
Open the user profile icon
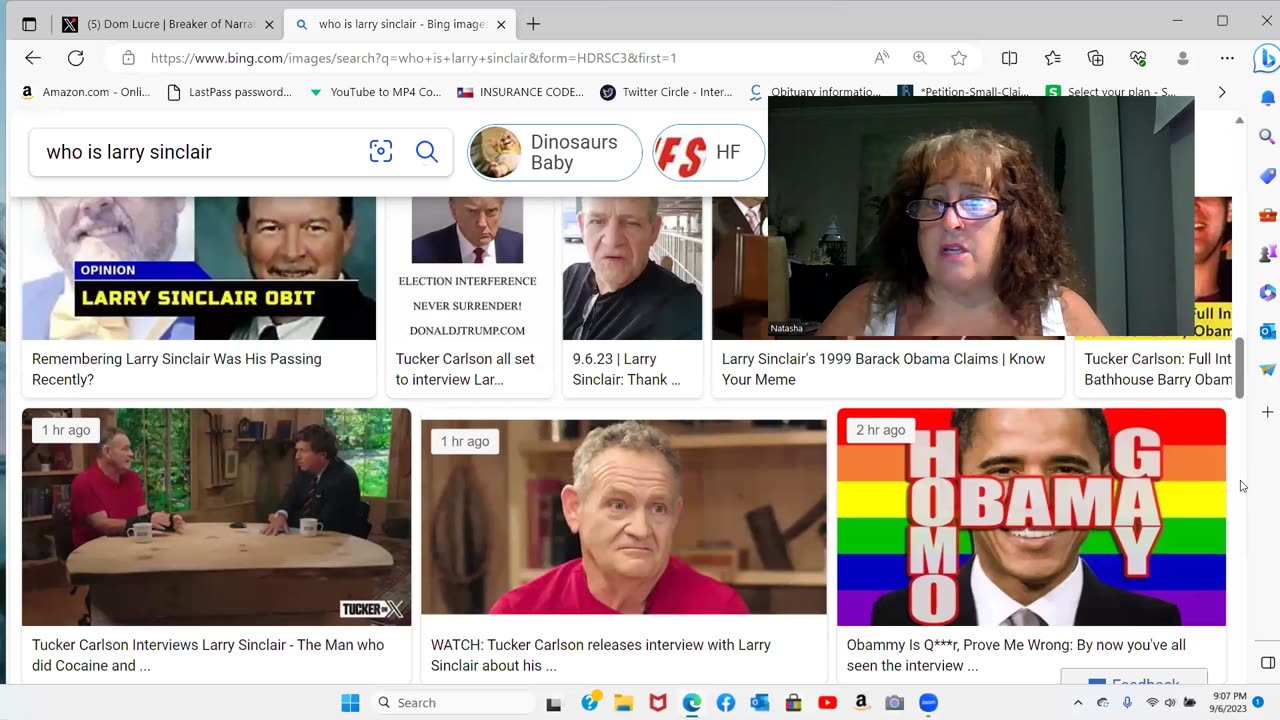point(1183,58)
